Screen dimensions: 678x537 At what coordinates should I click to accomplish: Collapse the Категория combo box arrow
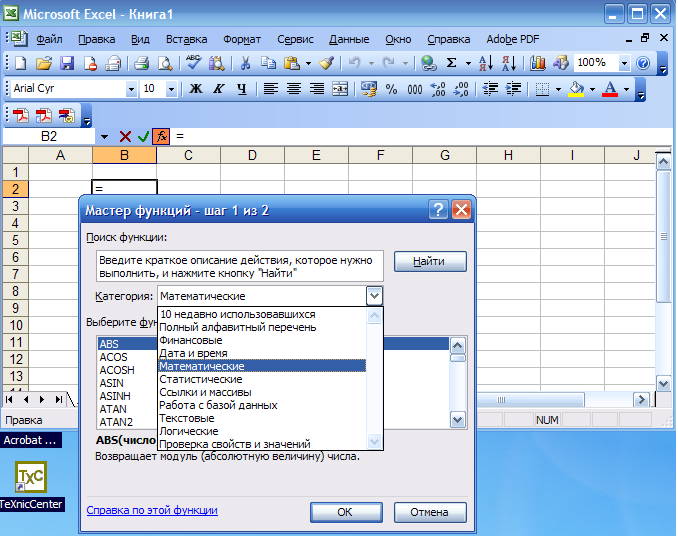[x=374, y=296]
